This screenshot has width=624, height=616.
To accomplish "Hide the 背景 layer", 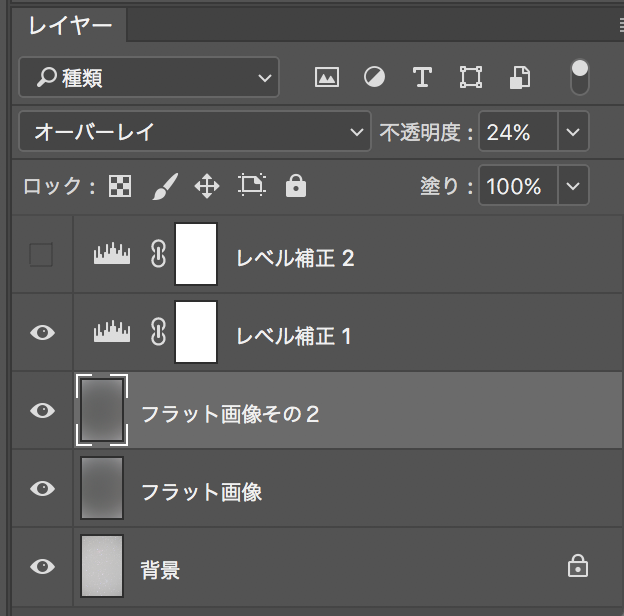I will [x=42, y=566].
